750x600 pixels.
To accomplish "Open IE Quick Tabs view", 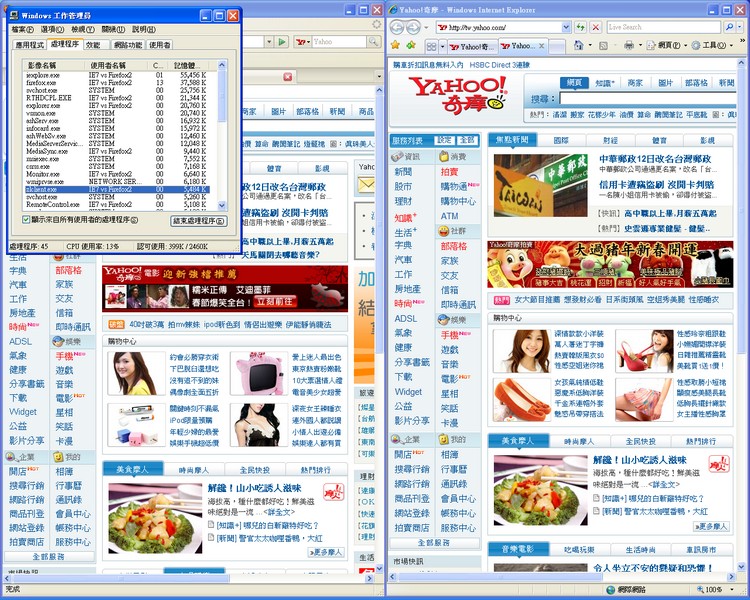I will tap(431, 46).
